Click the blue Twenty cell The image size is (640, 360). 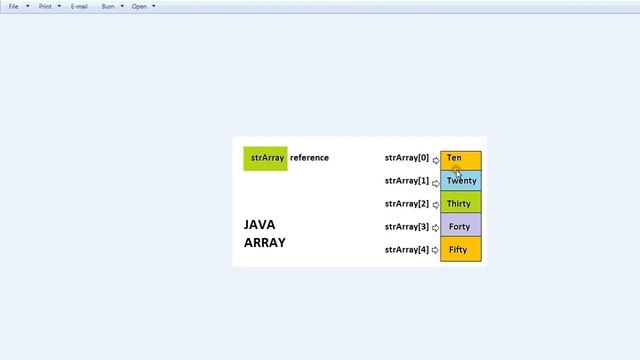point(461,181)
